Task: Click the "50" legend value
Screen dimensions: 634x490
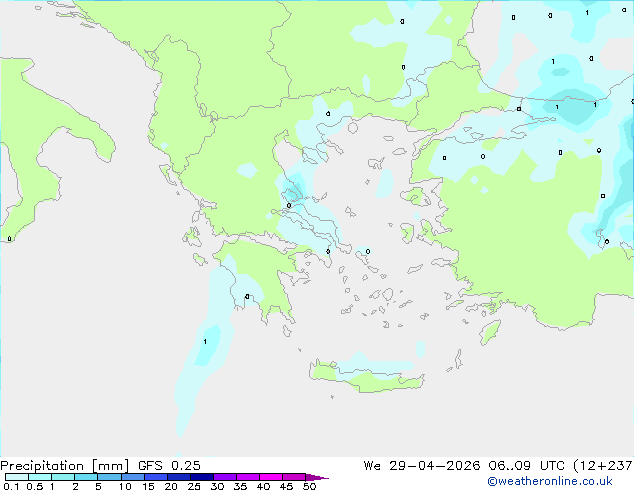Action: [309, 486]
